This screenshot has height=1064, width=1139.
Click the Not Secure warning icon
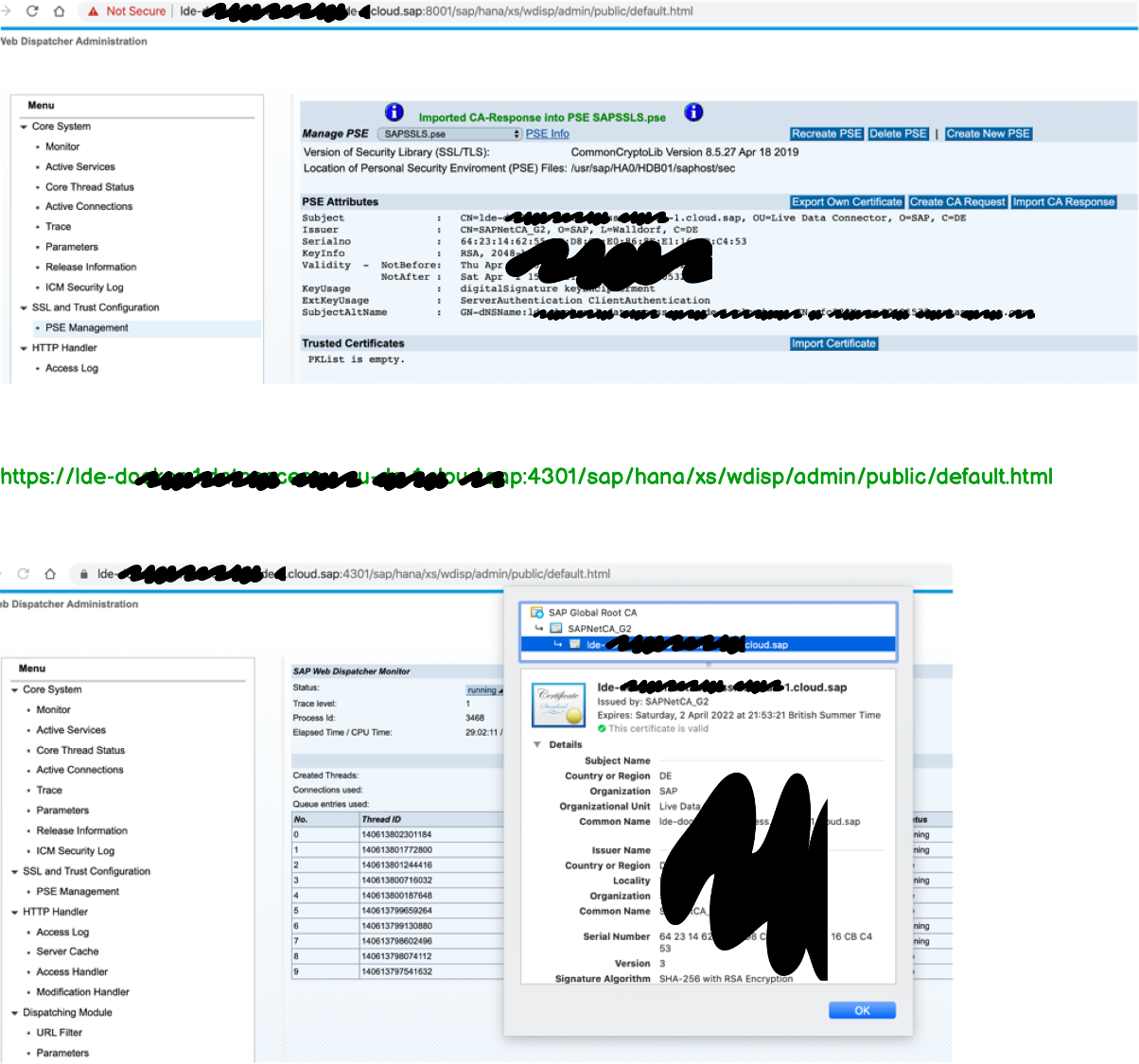[94, 11]
